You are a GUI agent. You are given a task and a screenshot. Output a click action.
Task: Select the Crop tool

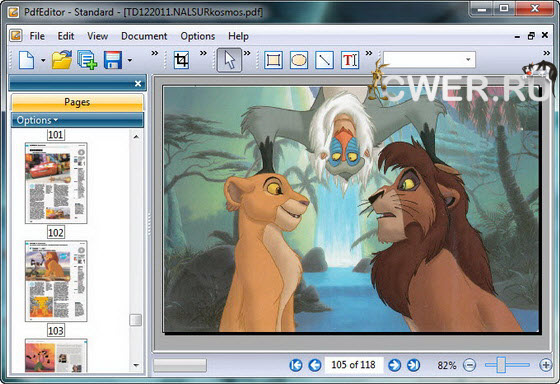pyautogui.click(x=181, y=60)
